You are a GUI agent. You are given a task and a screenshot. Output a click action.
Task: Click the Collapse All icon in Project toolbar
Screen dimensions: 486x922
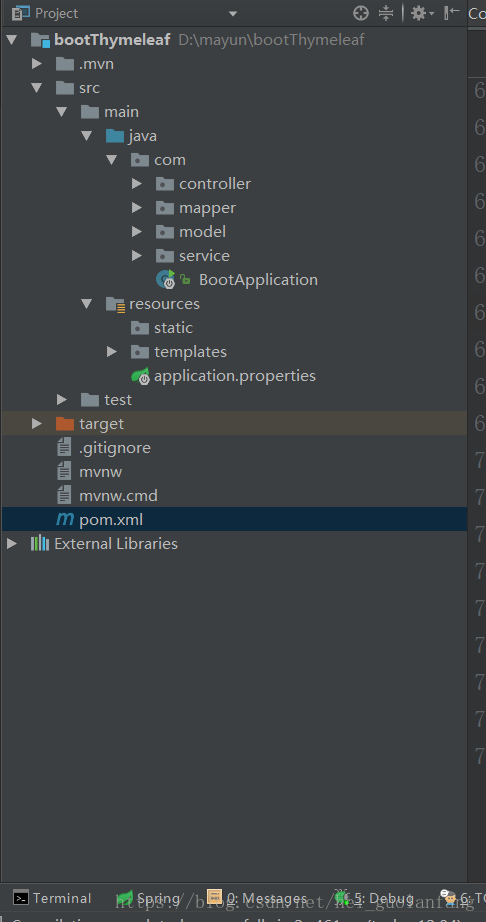point(386,13)
